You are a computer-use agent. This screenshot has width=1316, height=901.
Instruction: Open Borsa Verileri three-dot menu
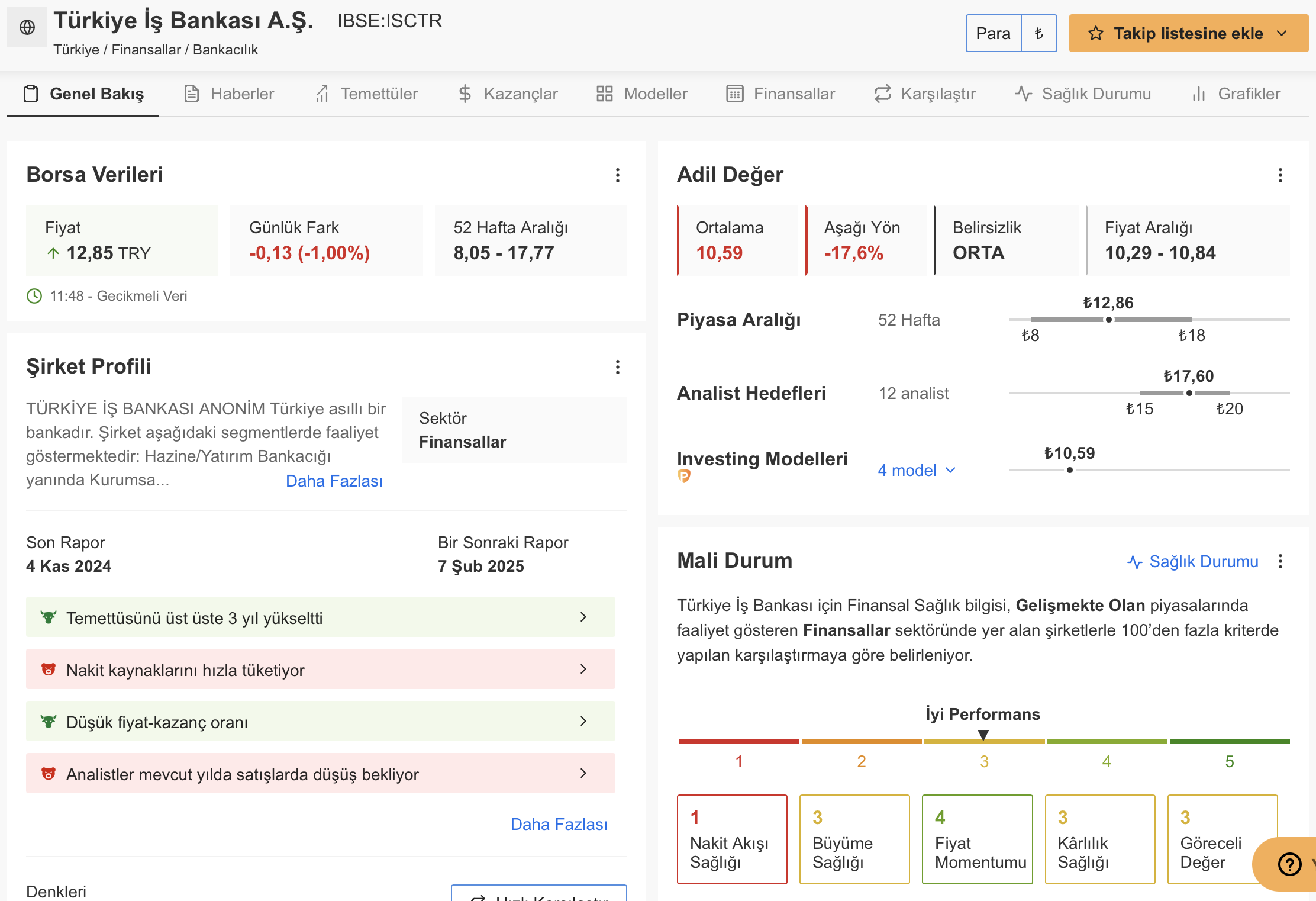617,175
